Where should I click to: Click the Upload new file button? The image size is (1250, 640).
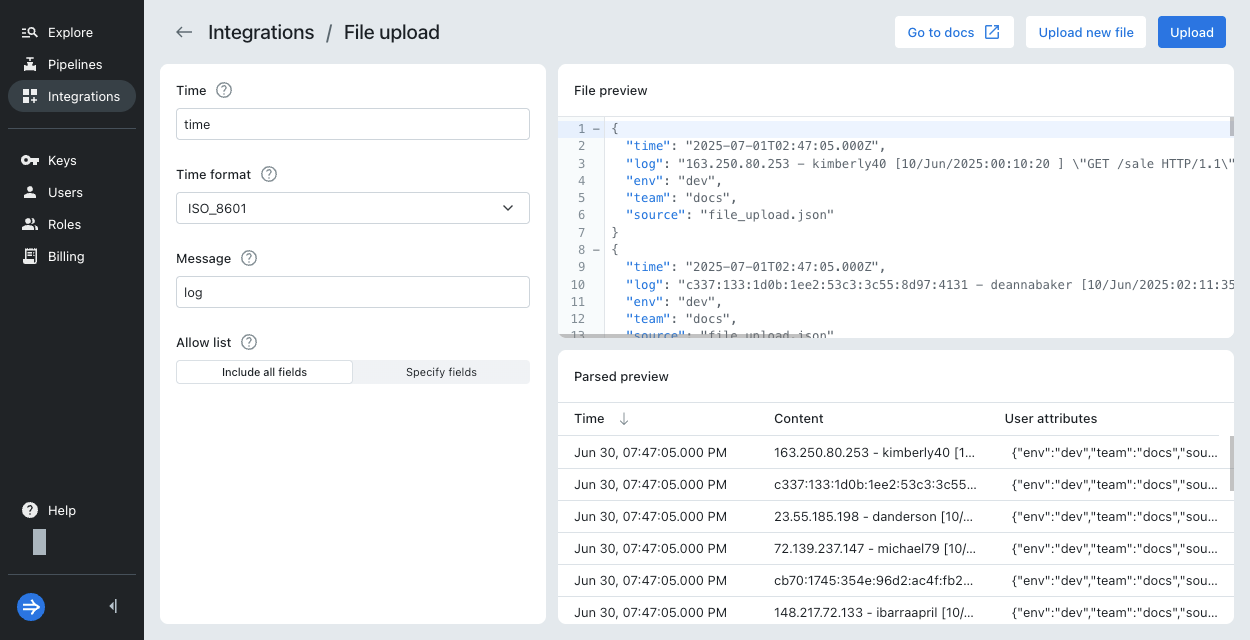coord(1086,32)
